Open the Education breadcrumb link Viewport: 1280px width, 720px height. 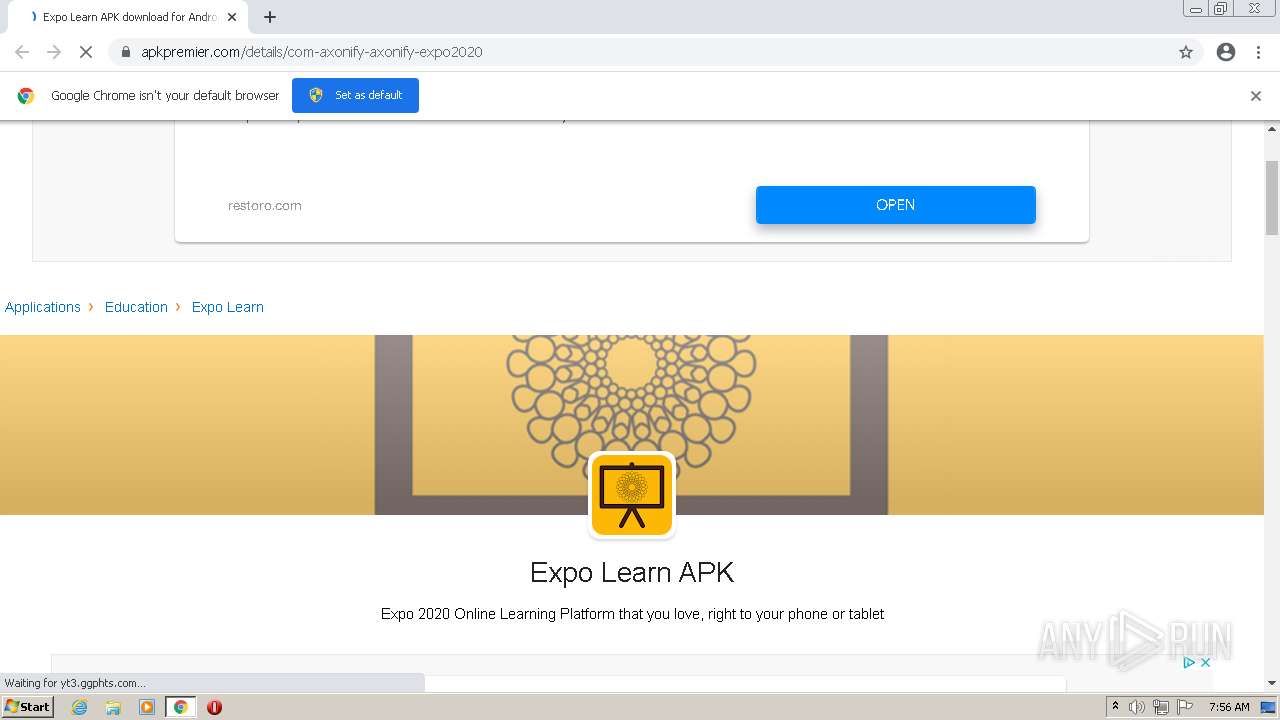(x=136, y=307)
